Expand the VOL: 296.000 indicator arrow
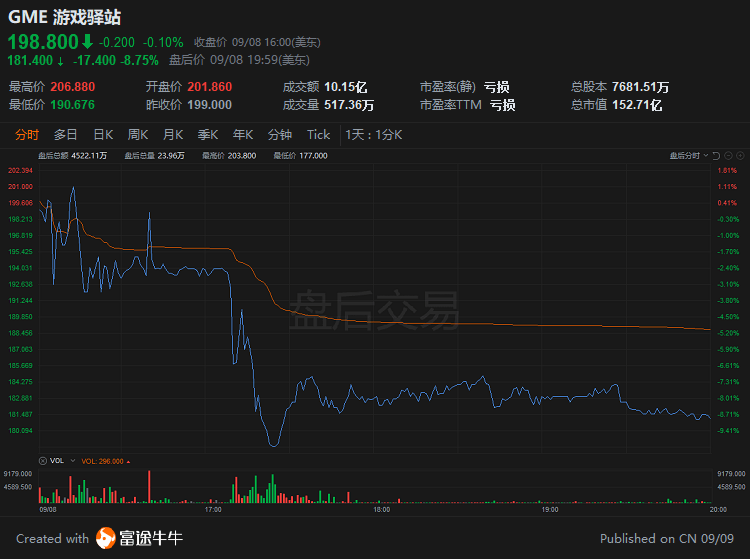The width and height of the screenshot is (750, 559). [128, 461]
